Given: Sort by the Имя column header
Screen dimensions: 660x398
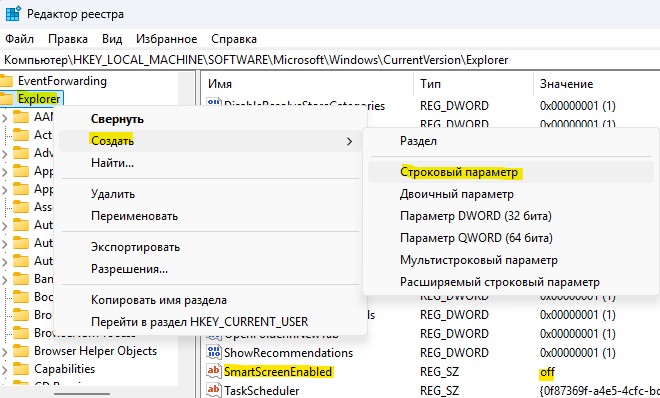Looking at the screenshot, I should (307, 84).
